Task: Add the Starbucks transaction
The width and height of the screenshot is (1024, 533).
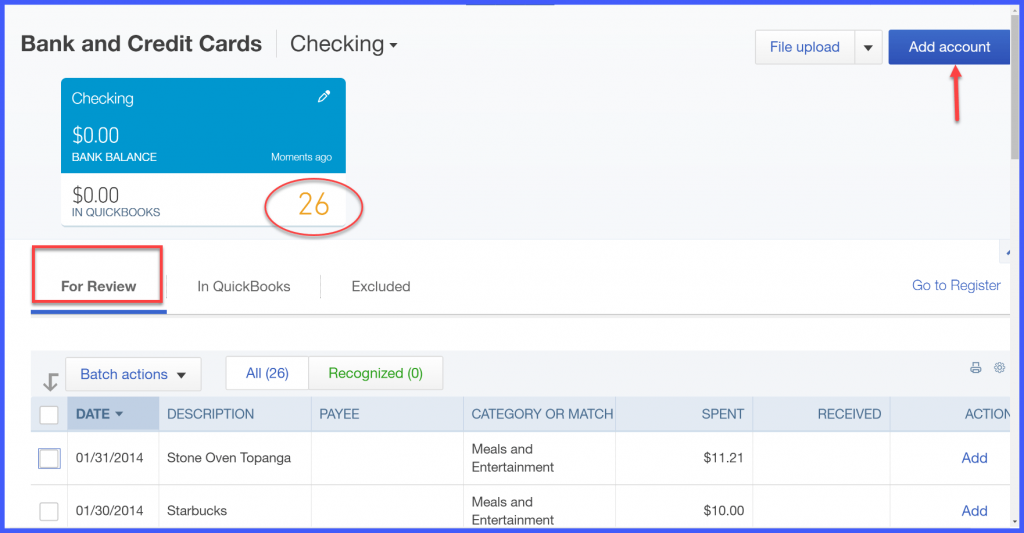Action: [974, 511]
